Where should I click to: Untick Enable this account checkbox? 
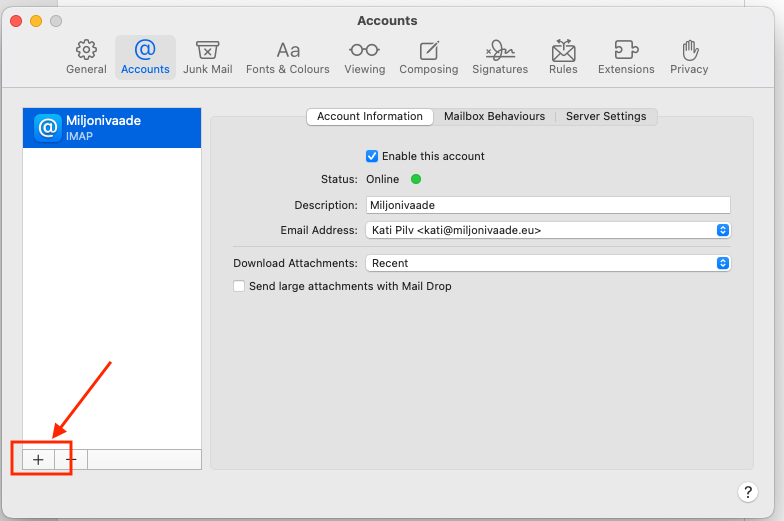coord(372,156)
